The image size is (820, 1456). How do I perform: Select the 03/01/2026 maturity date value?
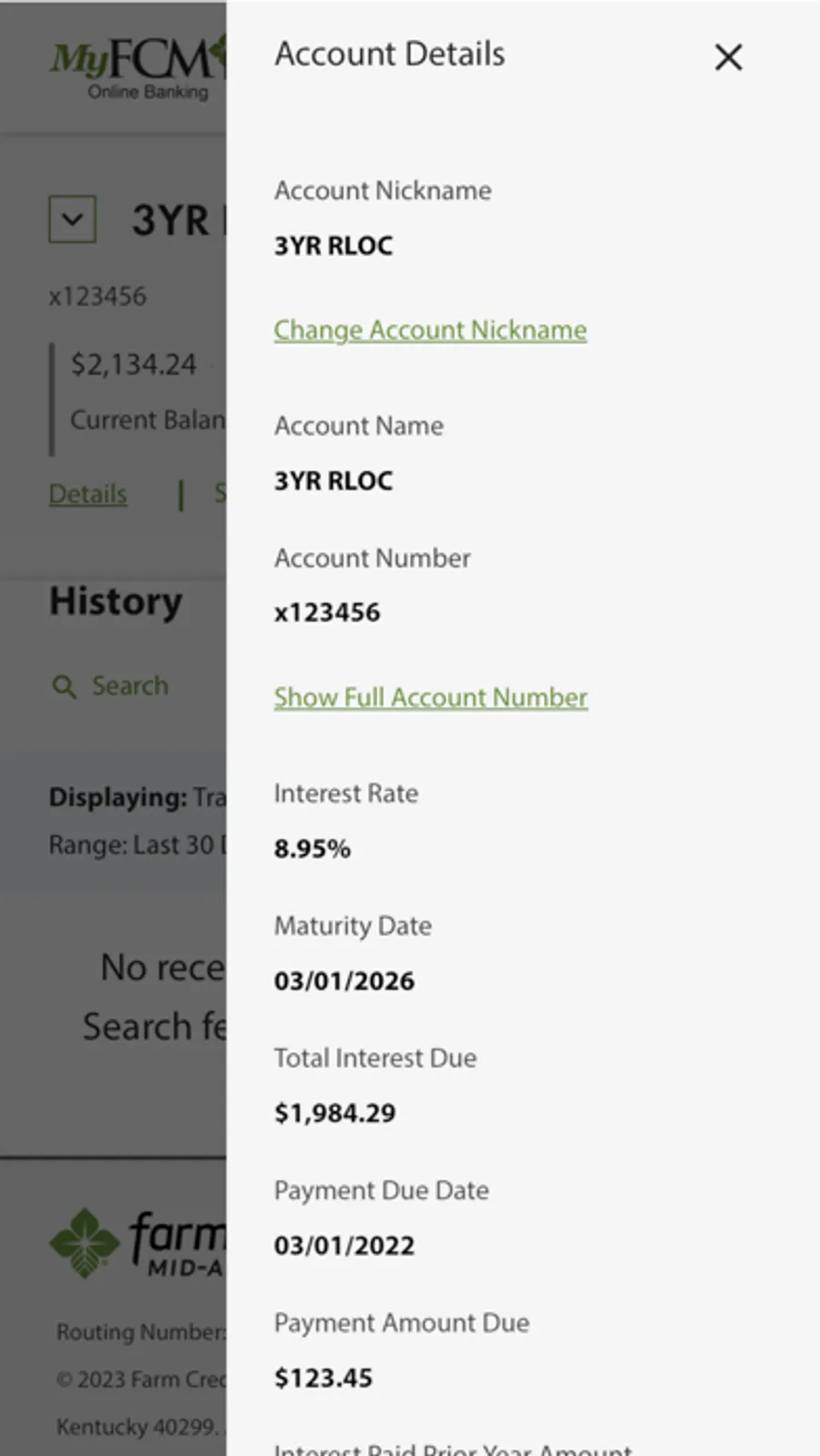click(x=344, y=980)
